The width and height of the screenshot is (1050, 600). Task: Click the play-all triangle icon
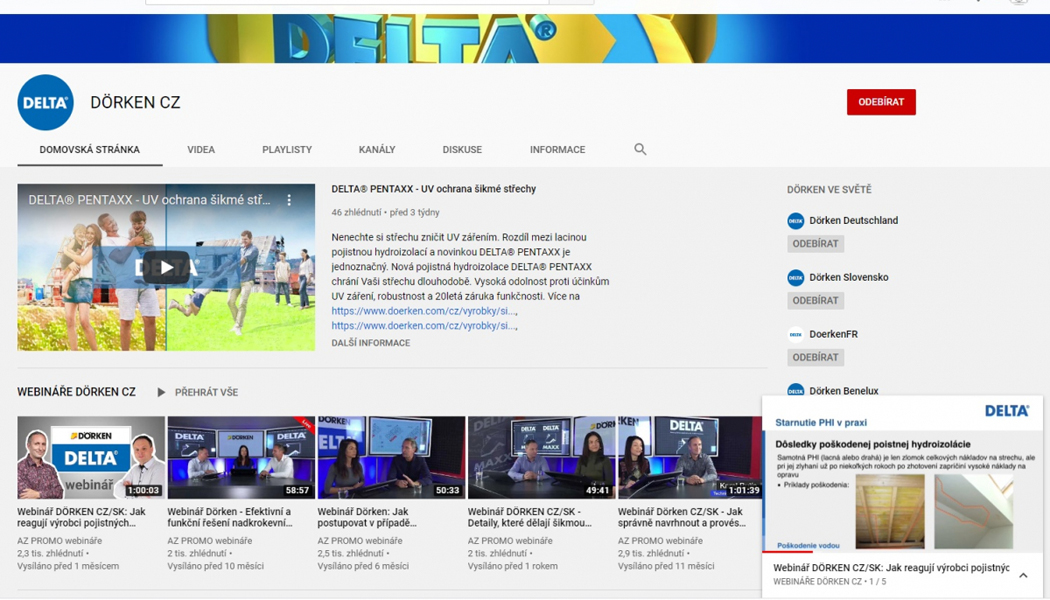click(x=161, y=392)
